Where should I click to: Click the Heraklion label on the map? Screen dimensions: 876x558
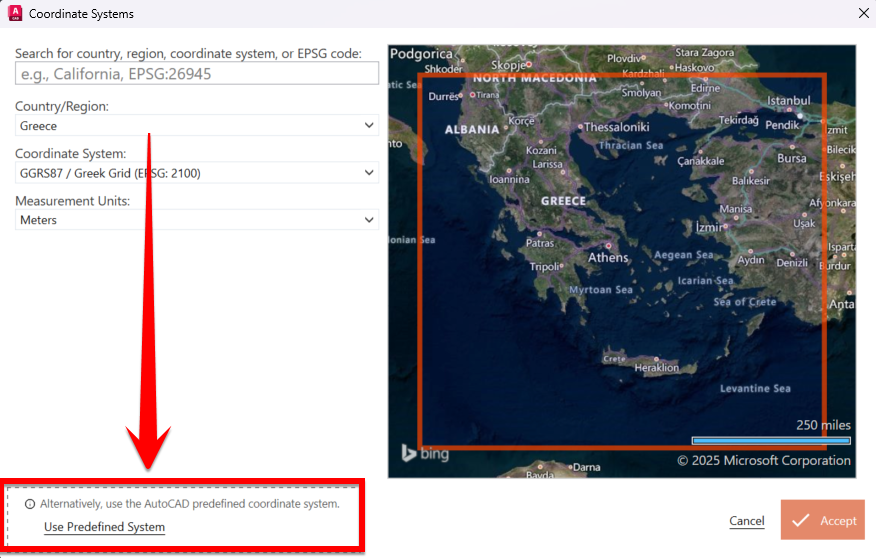tap(656, 368)
